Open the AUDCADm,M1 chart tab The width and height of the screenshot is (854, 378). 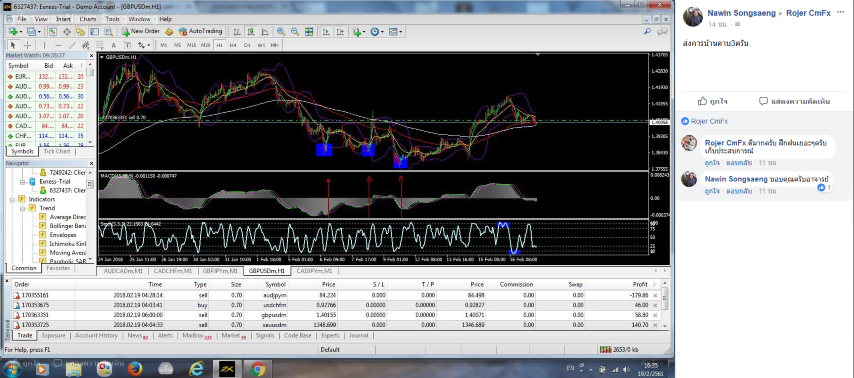point(123,271)
